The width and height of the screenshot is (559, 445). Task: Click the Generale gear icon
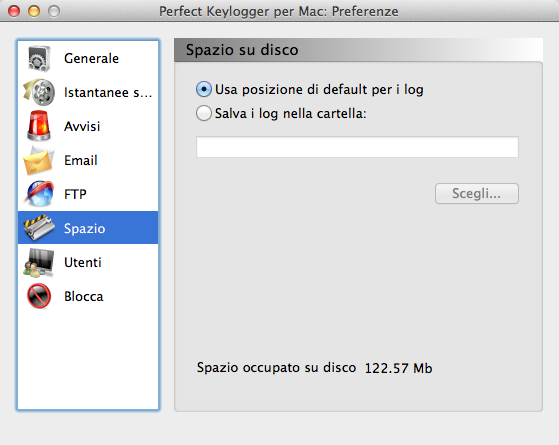(39, 58)
